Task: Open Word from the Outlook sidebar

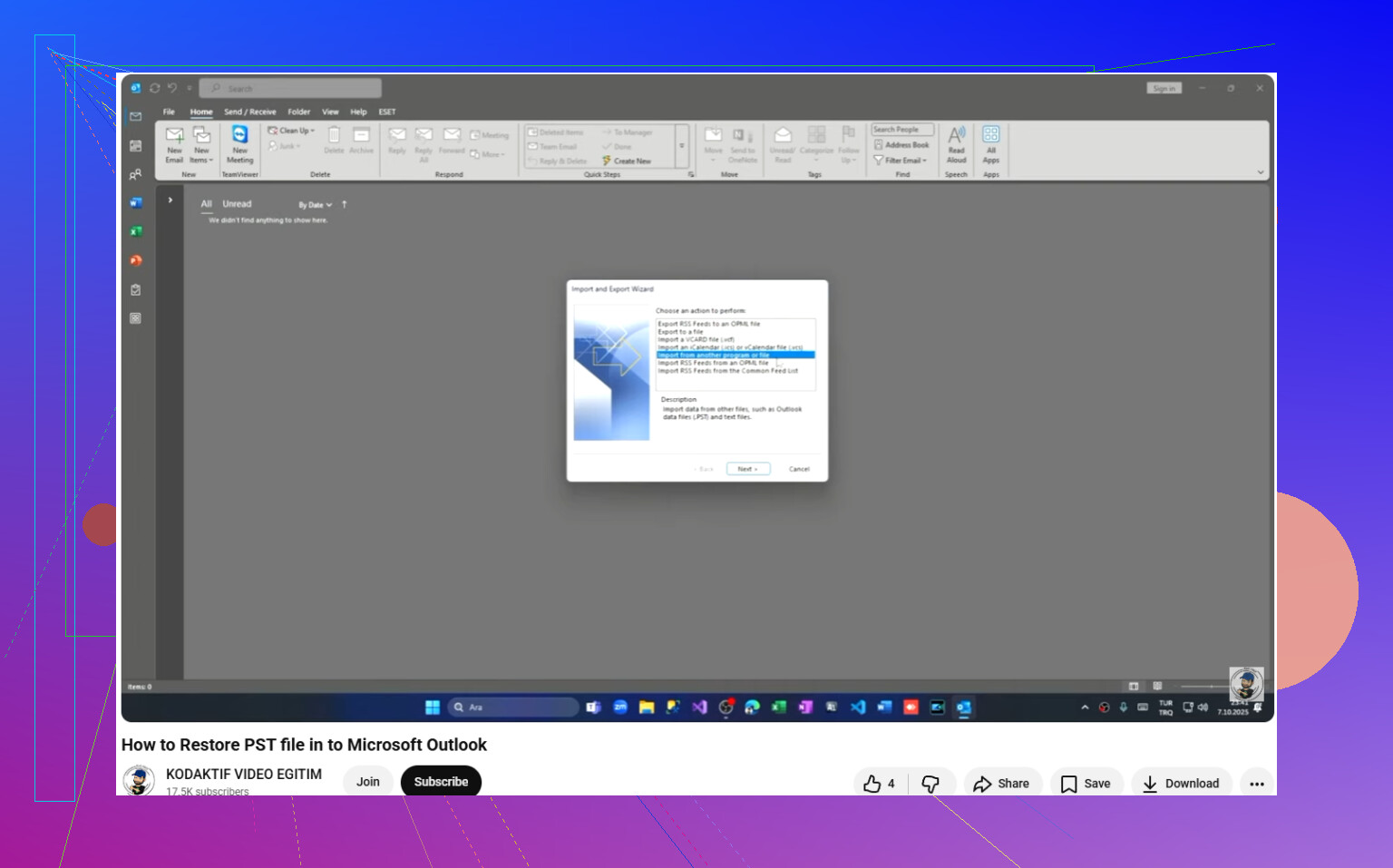Action: (x=135, y=203)
